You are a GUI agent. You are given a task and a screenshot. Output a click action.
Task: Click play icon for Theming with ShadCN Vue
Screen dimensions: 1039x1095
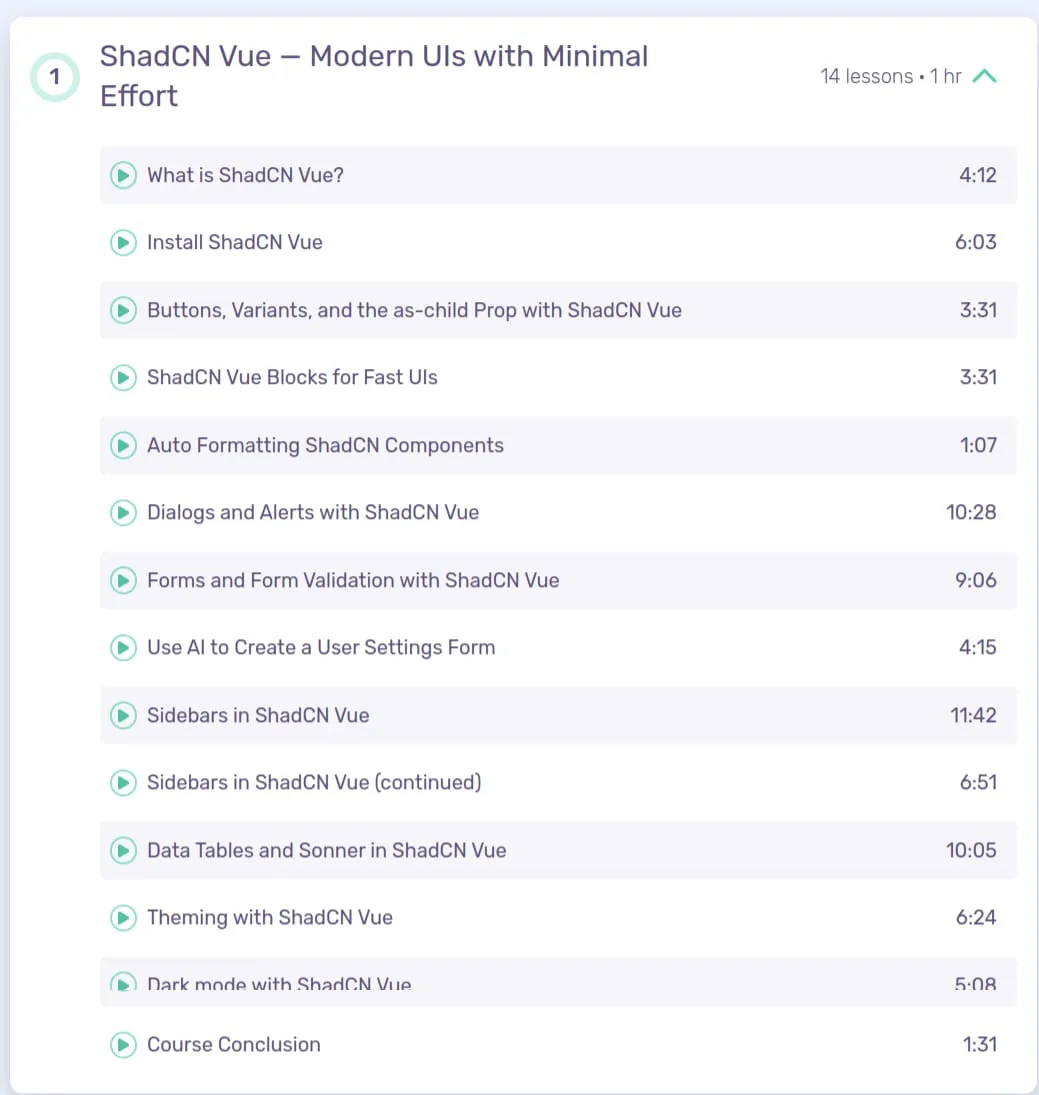(x=124, y=918)
